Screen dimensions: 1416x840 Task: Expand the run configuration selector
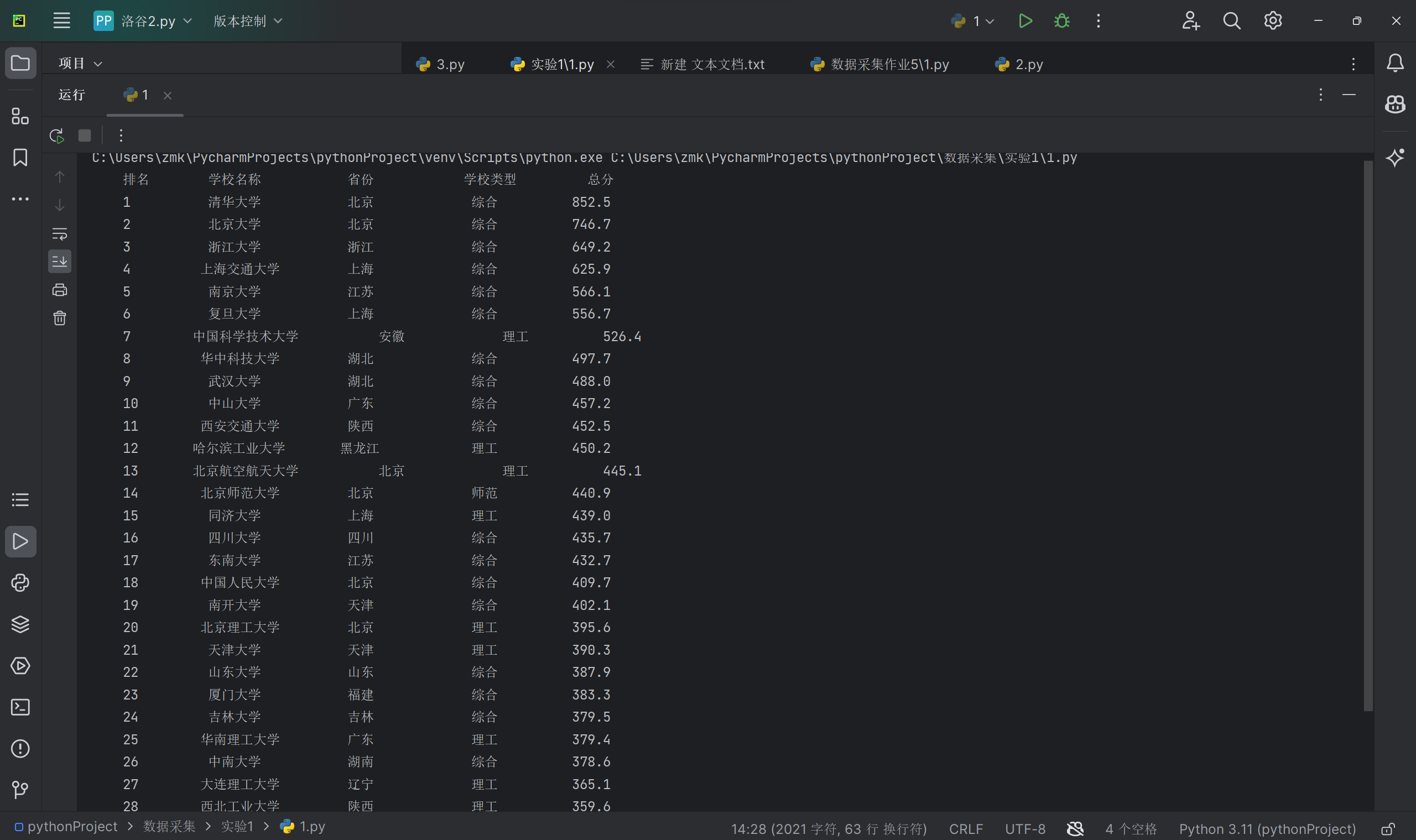click(973, 21)
